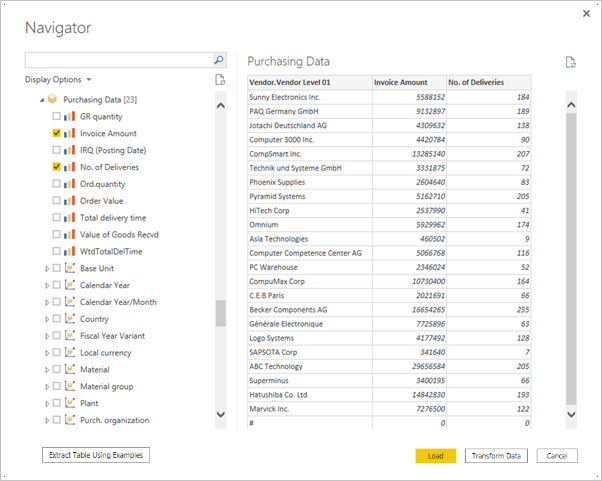Click the search magnifier icon
The width and height of the screenshot is (602, 481).
pos(219,60)
